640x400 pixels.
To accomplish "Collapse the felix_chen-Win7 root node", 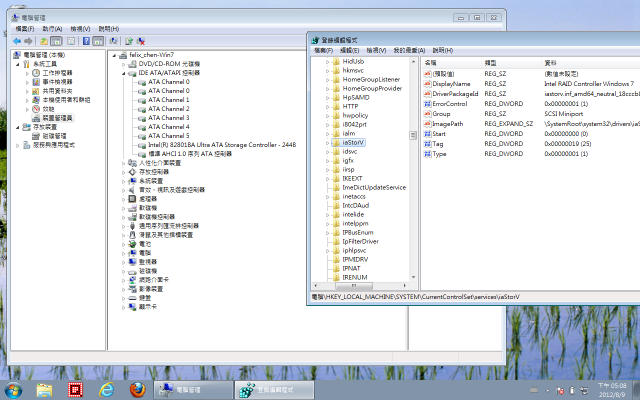I will click(114, 55).
